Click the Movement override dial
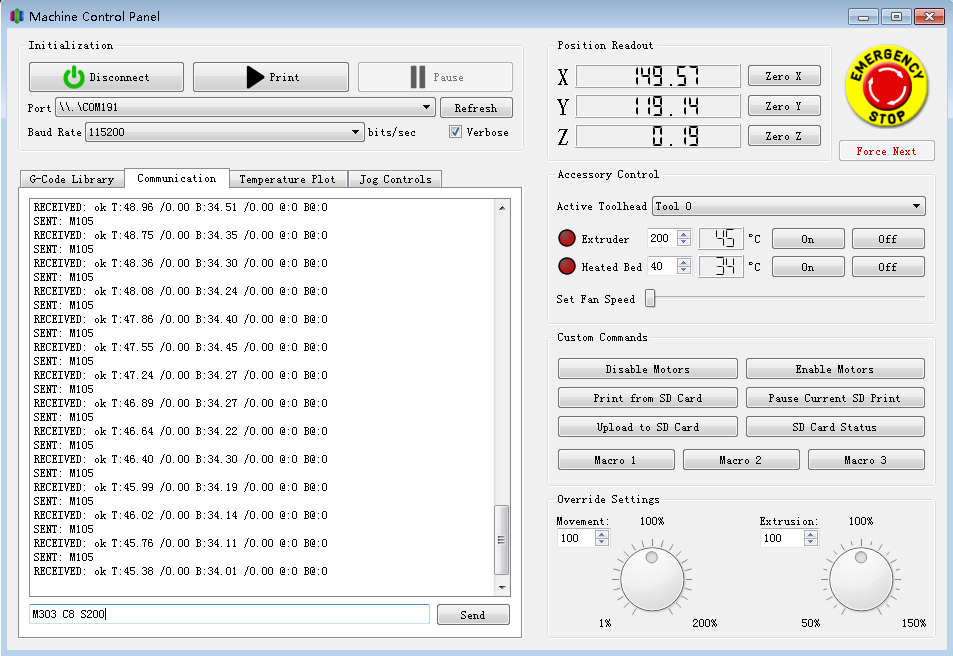953x656 pixels. click(652, 579)
